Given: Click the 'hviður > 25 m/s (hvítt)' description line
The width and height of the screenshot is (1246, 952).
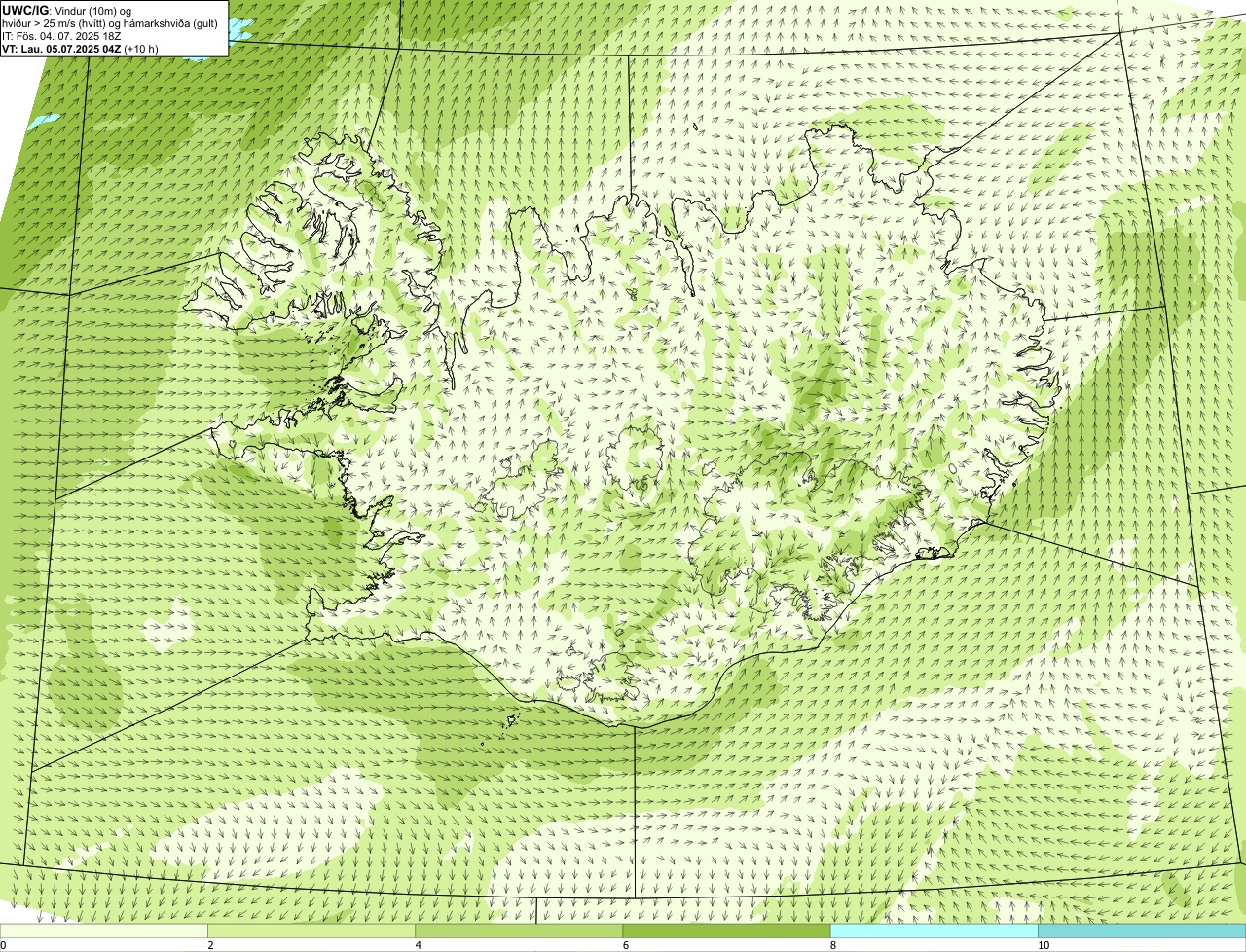Looking at the screenshot, I should point(111,22).
